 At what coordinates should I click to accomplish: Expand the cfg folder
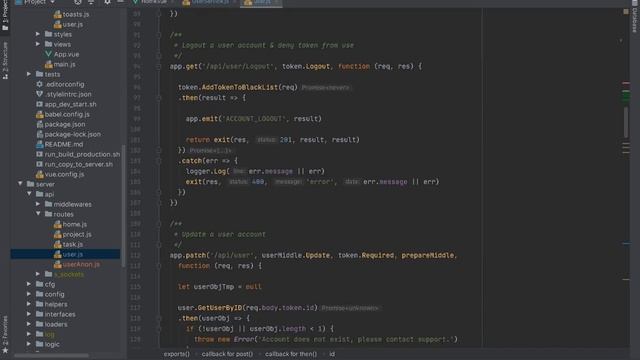(x=29, y=284)
